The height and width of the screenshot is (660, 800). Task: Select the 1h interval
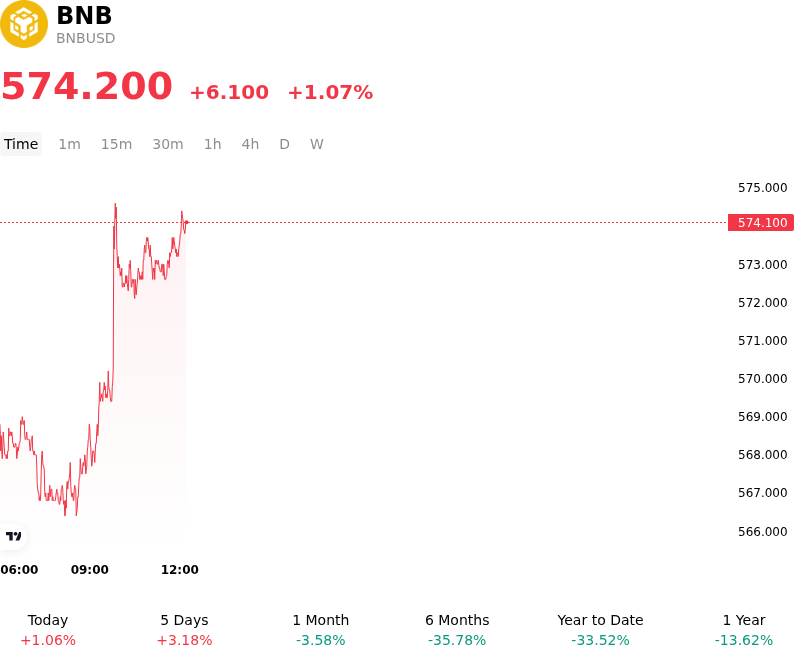pos(212,144)
